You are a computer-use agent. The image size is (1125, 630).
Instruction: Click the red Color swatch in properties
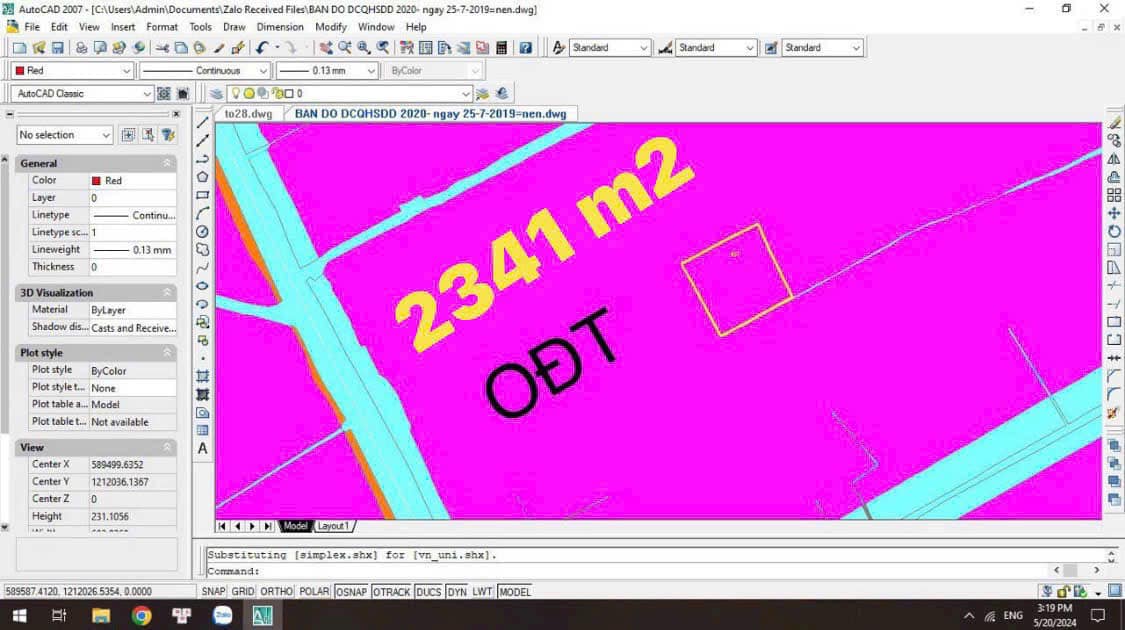pyautogui.click(x=97, y=181)
